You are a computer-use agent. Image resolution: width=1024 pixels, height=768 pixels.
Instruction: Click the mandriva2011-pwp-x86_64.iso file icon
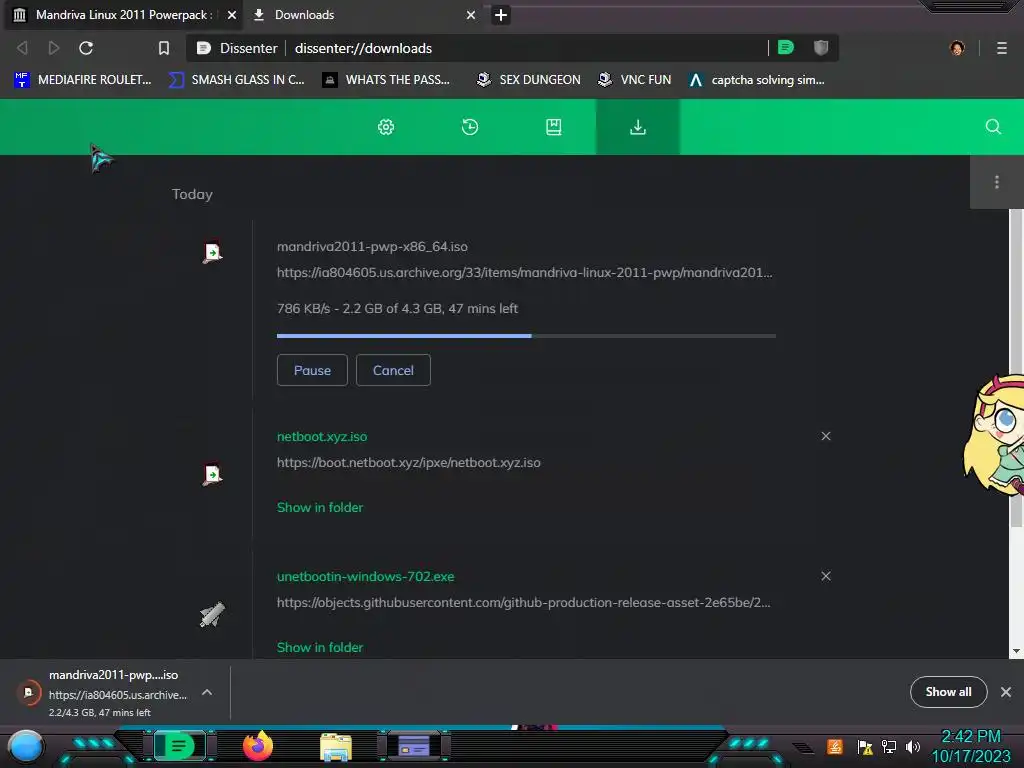pos(212,252)
